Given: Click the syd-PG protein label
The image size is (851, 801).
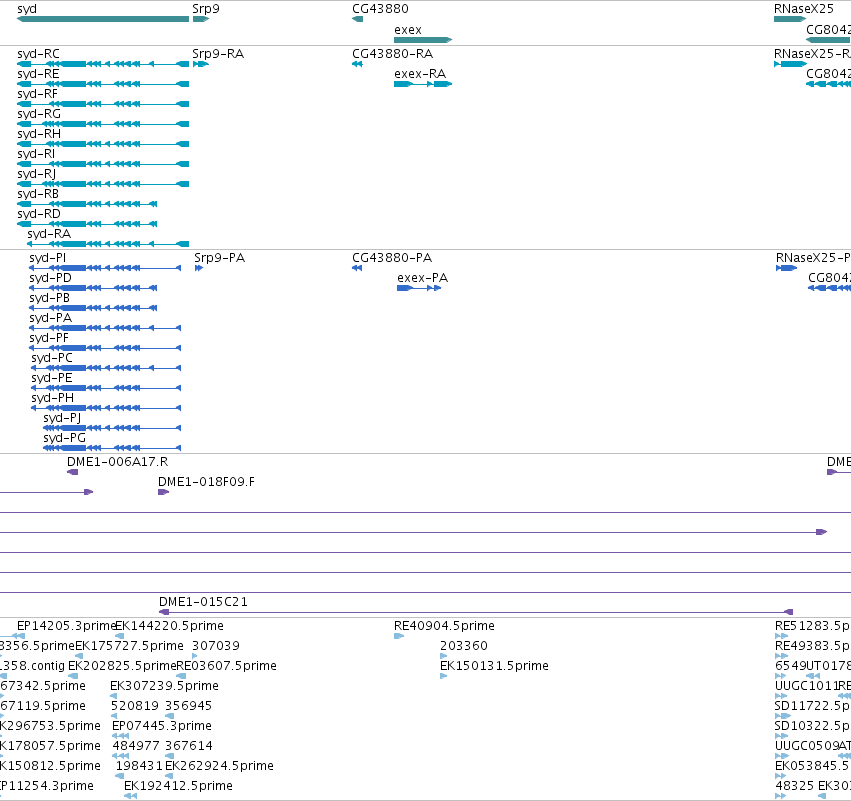Looking at the screenshot, I should 64,438.
